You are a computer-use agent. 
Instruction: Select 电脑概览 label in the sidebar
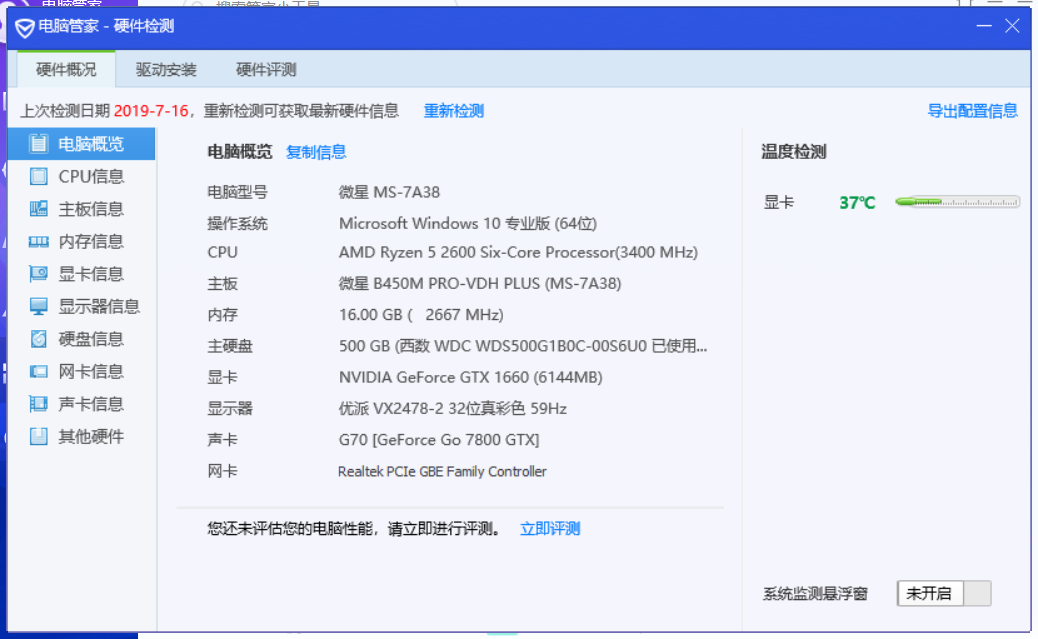coord(91,144)
